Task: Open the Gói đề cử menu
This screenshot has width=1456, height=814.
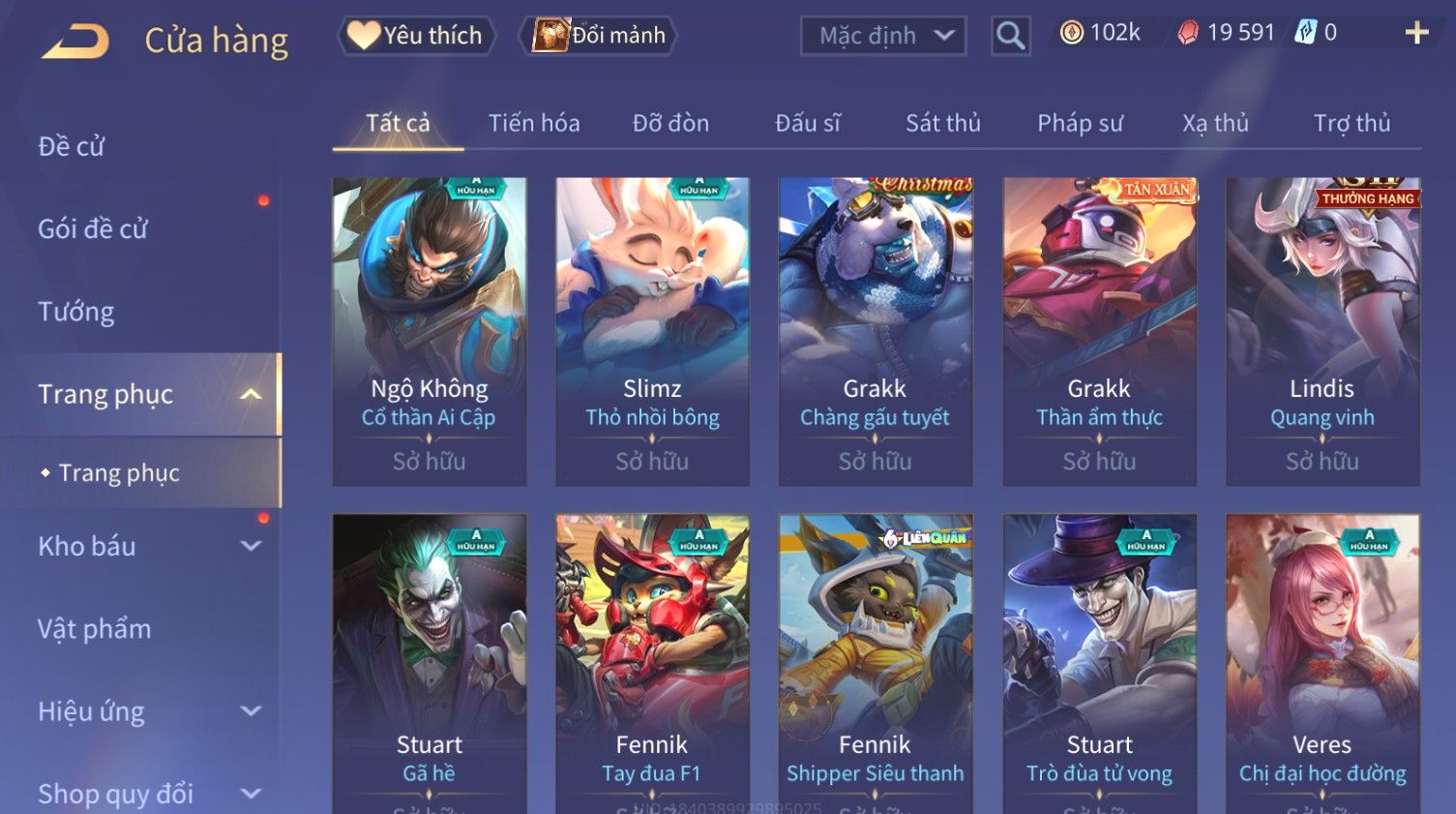Action: click(93, 229)
